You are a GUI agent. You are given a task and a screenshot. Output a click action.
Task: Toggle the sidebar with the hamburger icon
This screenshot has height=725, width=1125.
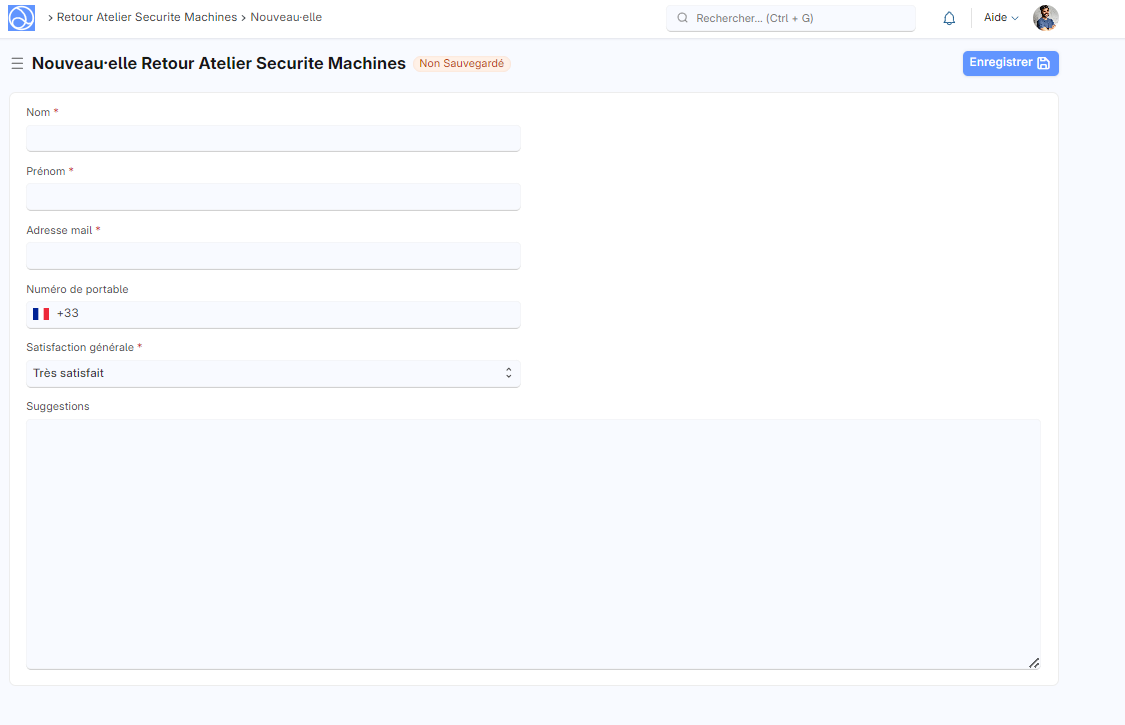click(x=17, y=64)
